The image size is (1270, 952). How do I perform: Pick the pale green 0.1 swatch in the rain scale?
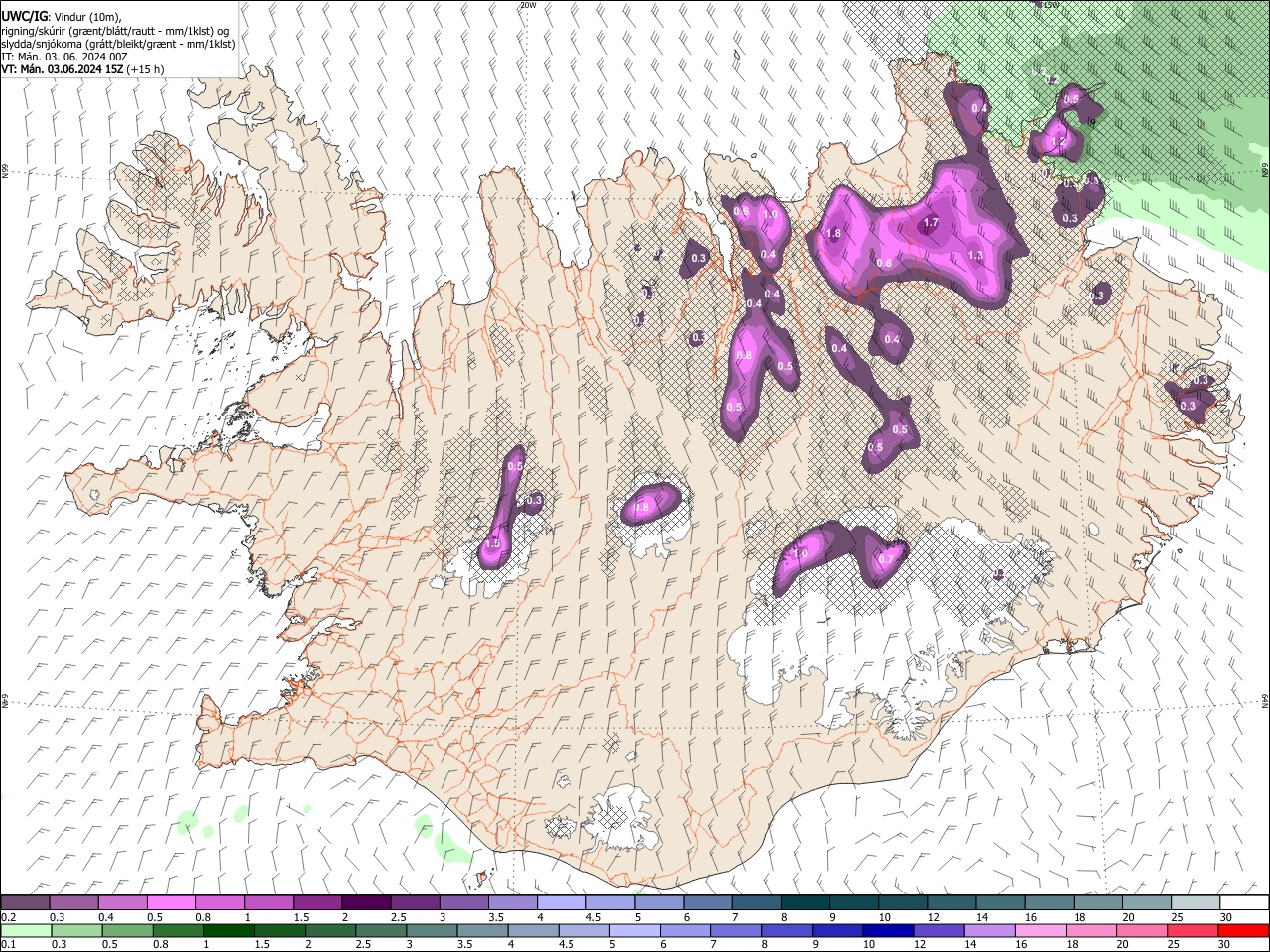[x=25, y=930]
